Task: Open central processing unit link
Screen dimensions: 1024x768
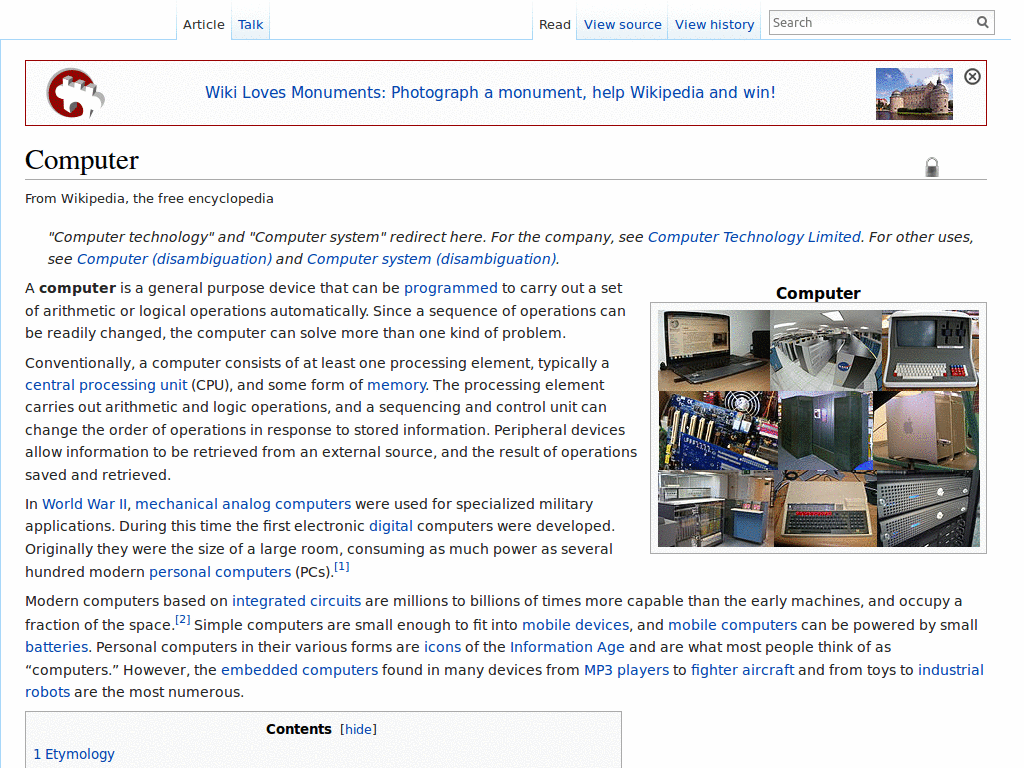Action: tap(106, 385)
